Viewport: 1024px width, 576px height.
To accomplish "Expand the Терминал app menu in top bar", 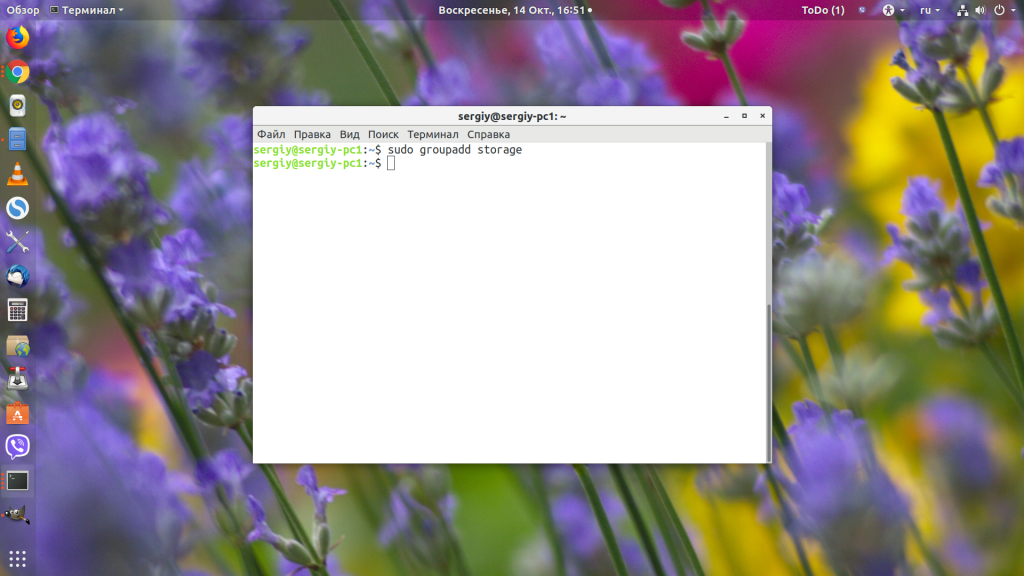I will tap(87, 10).
